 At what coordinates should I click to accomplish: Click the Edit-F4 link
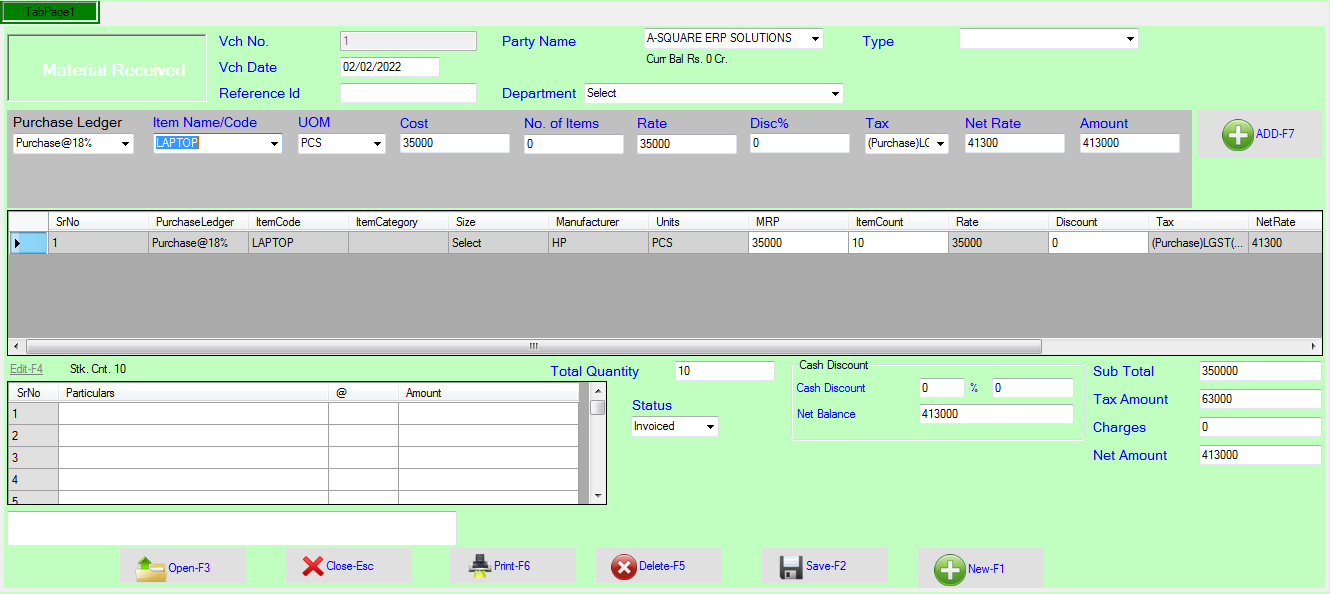pyautogui.click(x=26, y=369)
